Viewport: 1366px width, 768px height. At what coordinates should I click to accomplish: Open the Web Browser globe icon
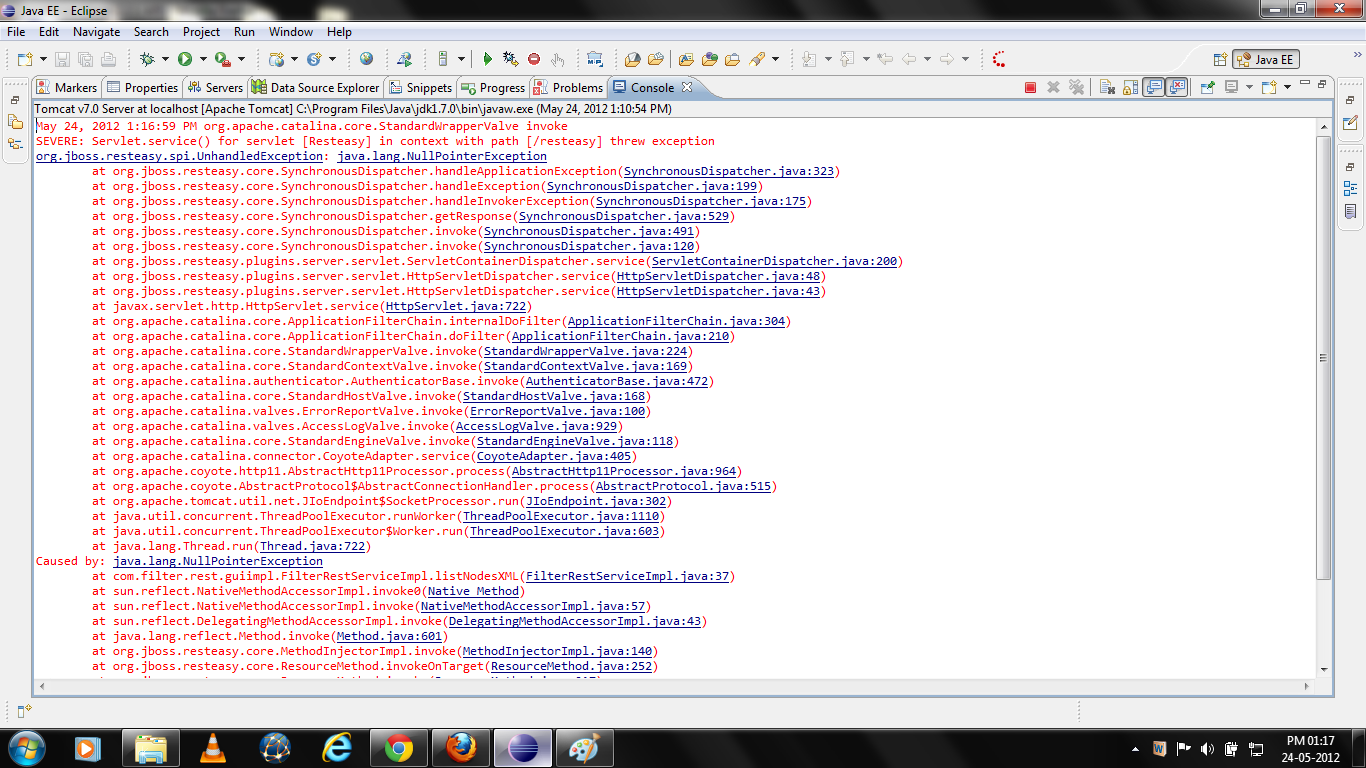[366, 59]
